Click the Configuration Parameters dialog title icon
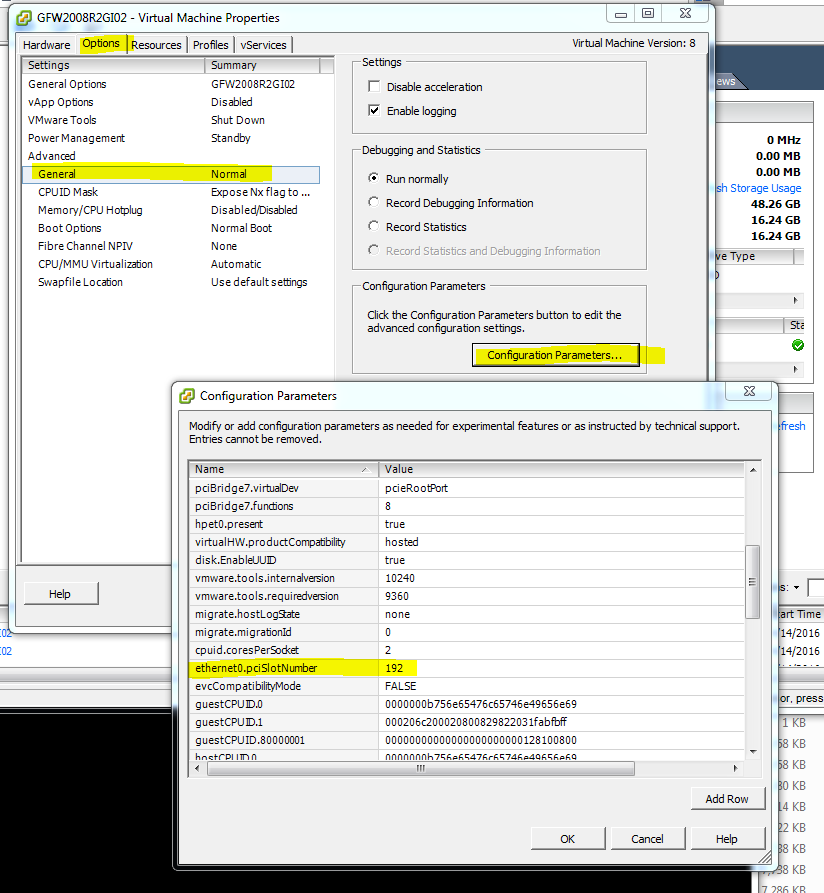Image resolution: width=824 pixels, height=893 pixels. pos(187,396)
